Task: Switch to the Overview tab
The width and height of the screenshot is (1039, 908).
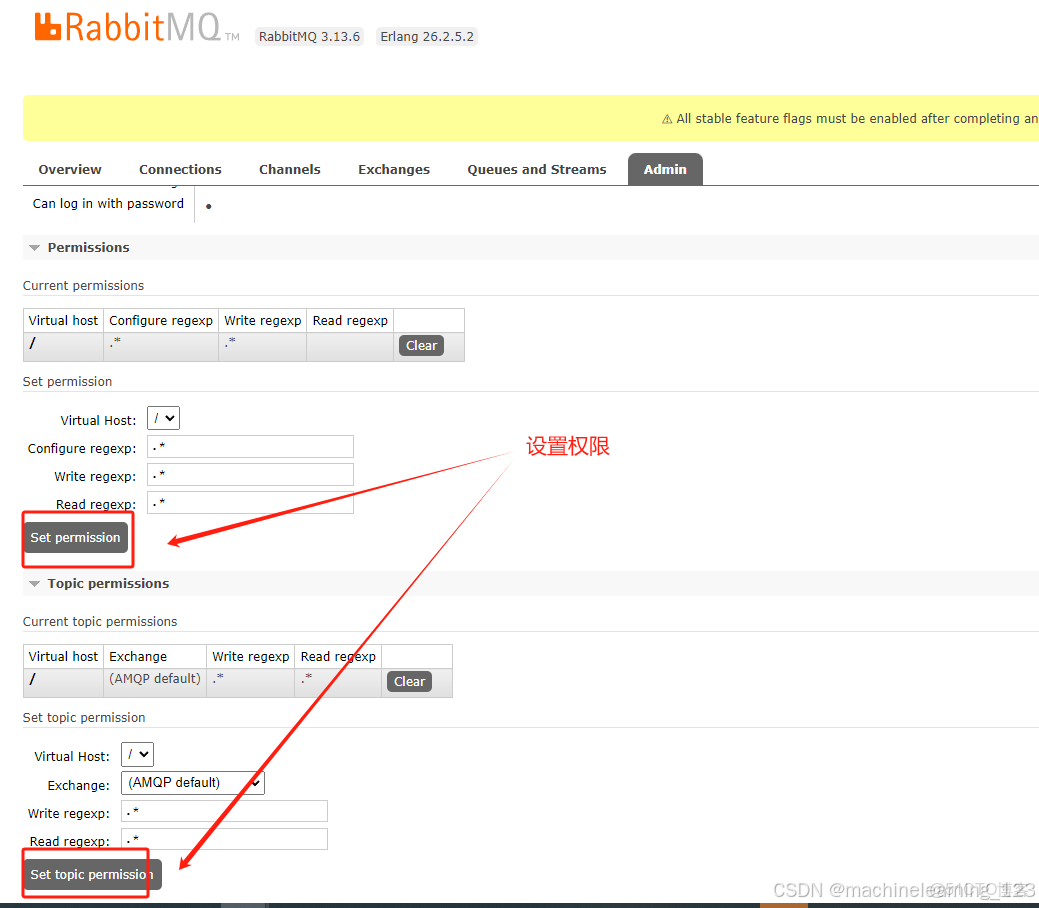Action: (x=69, y=169)
